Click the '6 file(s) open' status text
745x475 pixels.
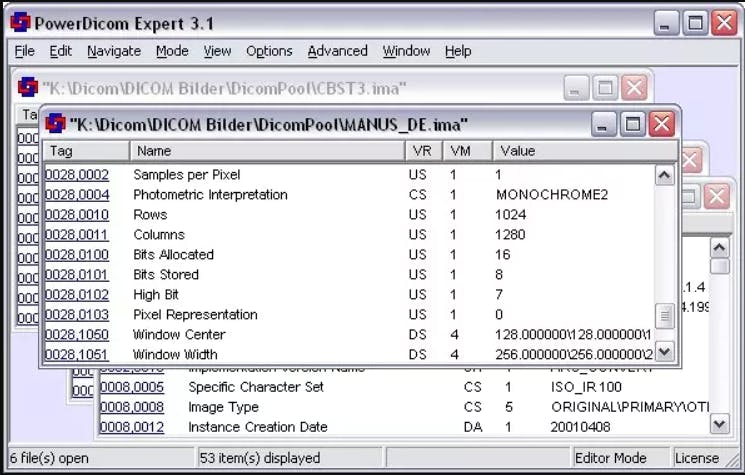[x=49, y=458]
